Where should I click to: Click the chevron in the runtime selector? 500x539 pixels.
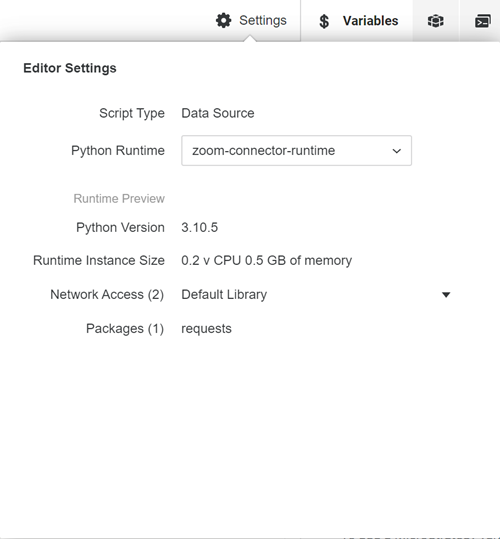tap(397, 151)
